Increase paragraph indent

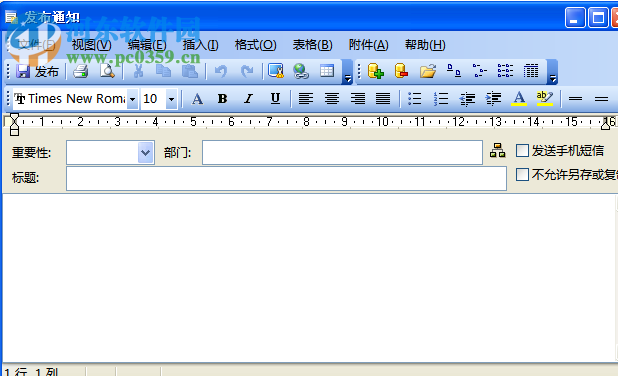(x=493, y=99)
